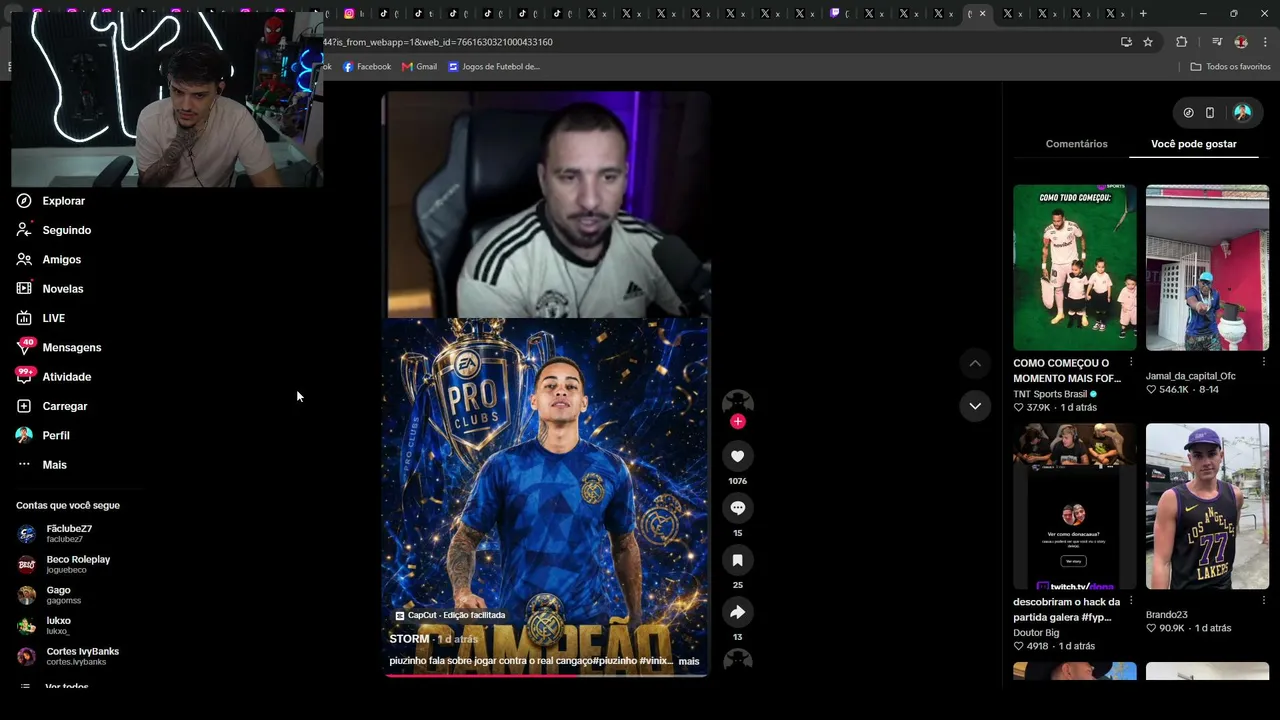Save the video with the bookmark icon
This screenshot has width=1280, height=720.
(738, 560)
